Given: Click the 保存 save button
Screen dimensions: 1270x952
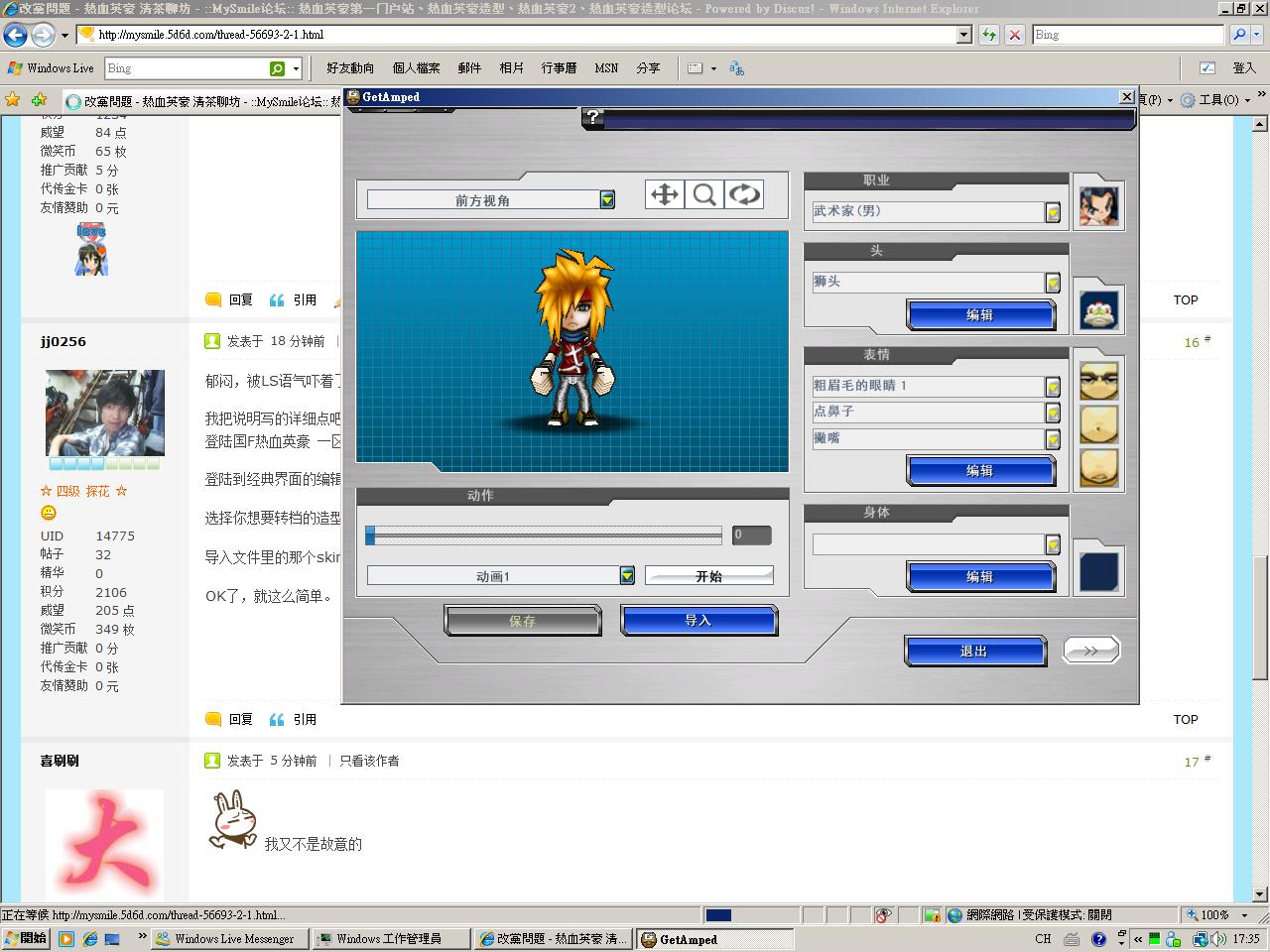Looking at the screenshot, I should click(522, 621).
